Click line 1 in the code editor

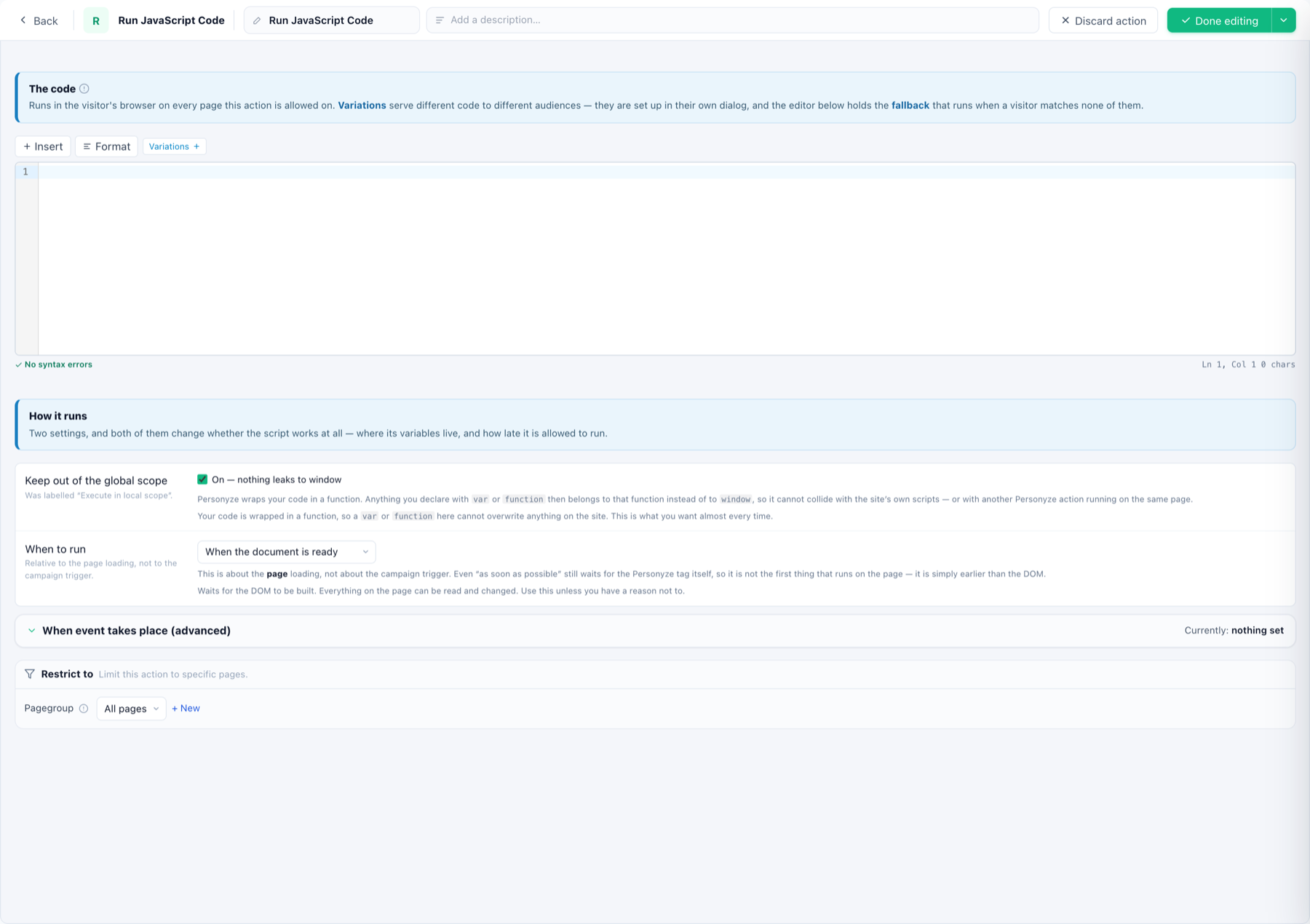666,172
